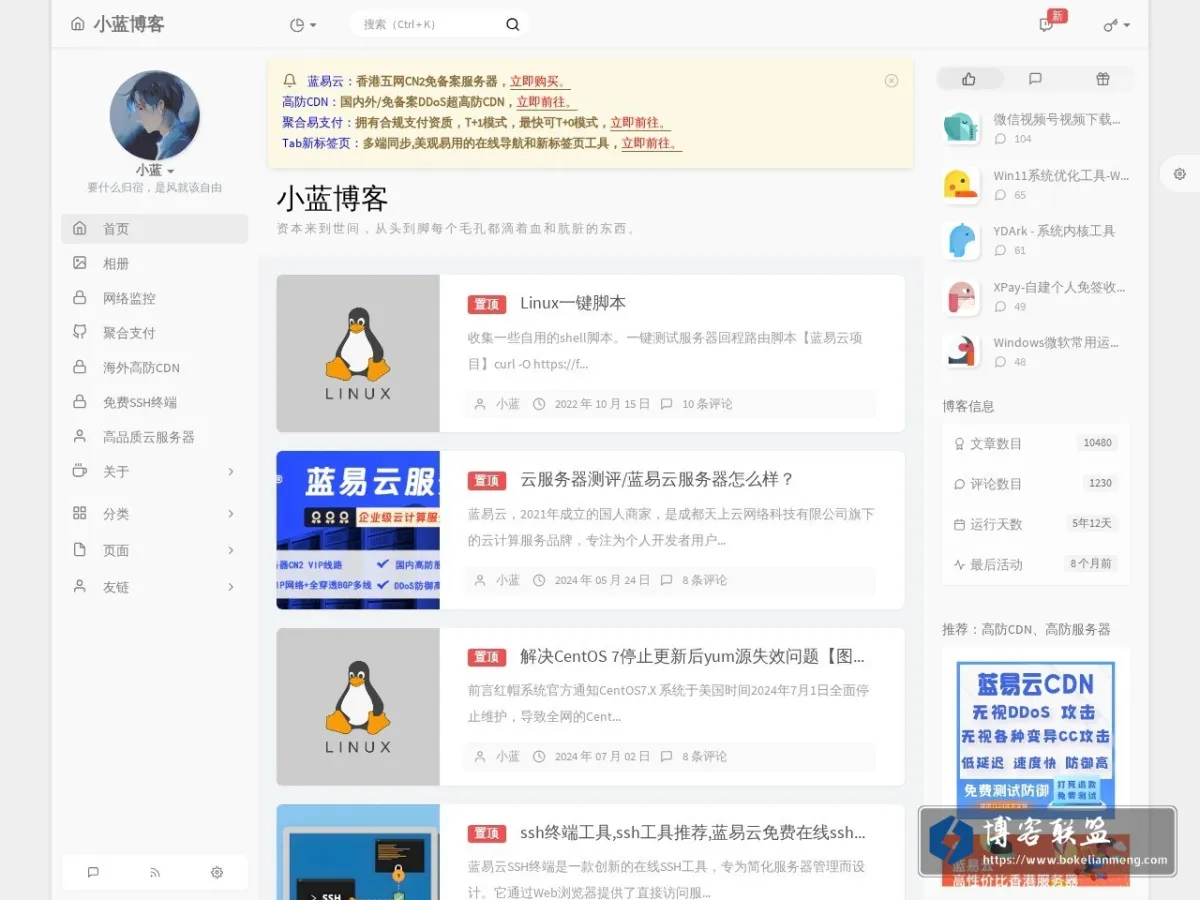Screen dimensions: 1200x900
Task: Focus the search field 搜索 (Ctrl+K)
Action: [428, 24]
